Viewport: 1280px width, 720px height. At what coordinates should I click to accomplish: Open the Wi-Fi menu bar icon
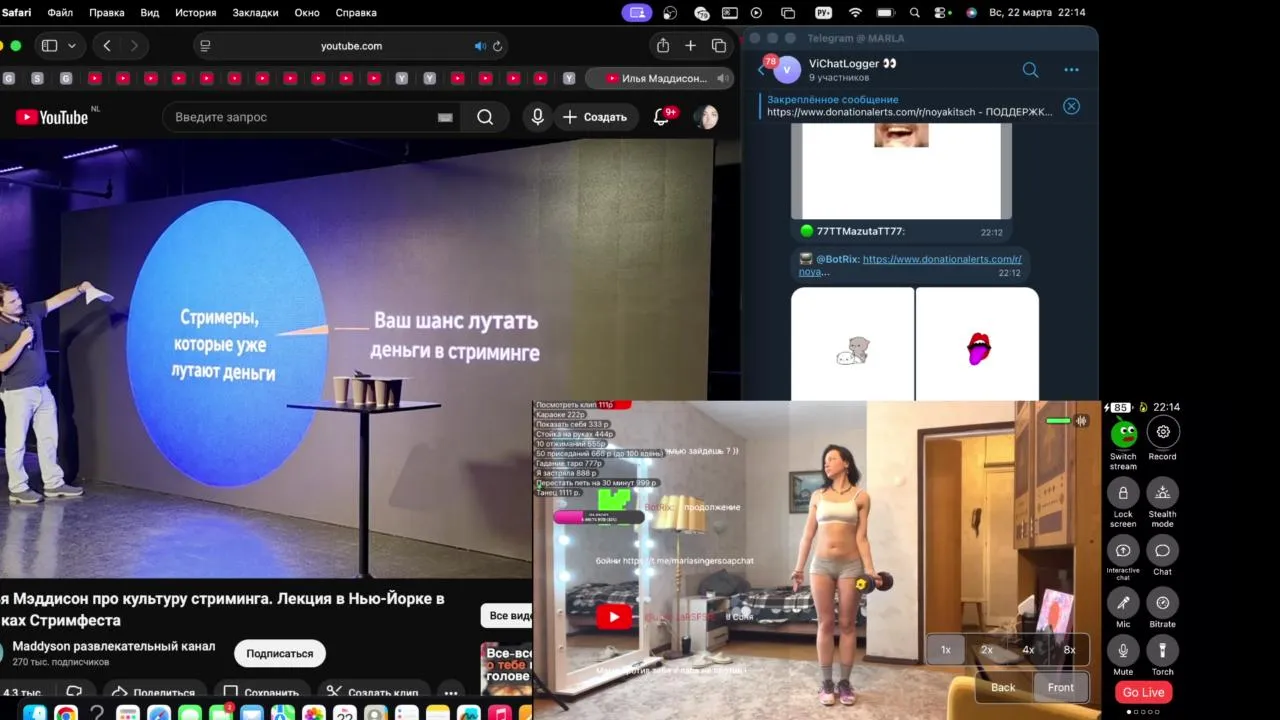click(x=855, y=13)
